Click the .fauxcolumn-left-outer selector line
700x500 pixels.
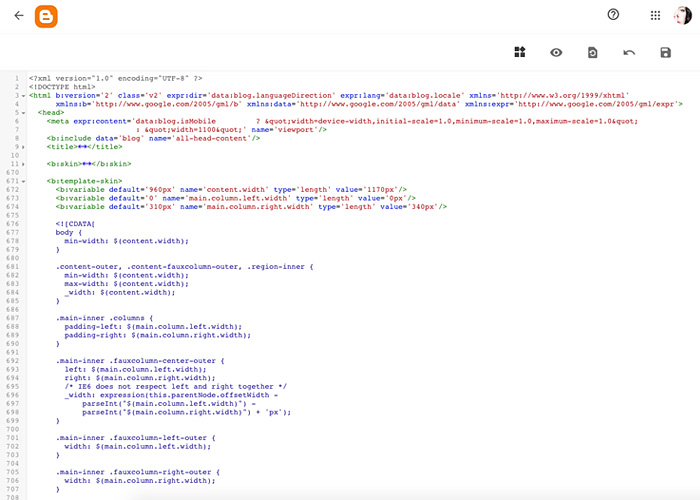click(x=135, y=438)
